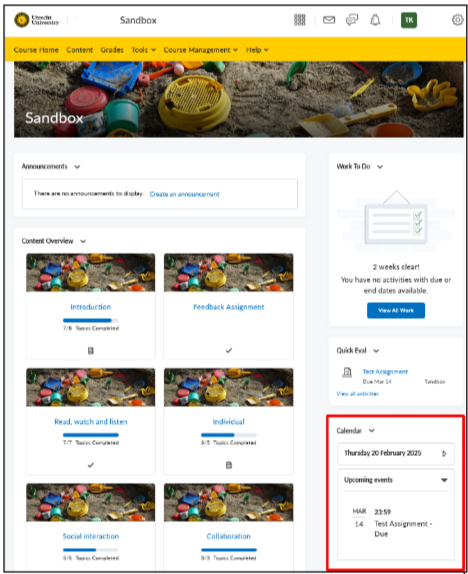Image resolution: width=468 pixels, height=574 pixels.
Task: Open the Feedback Assignment module thumbnail
Action: [x=229, y=273]
